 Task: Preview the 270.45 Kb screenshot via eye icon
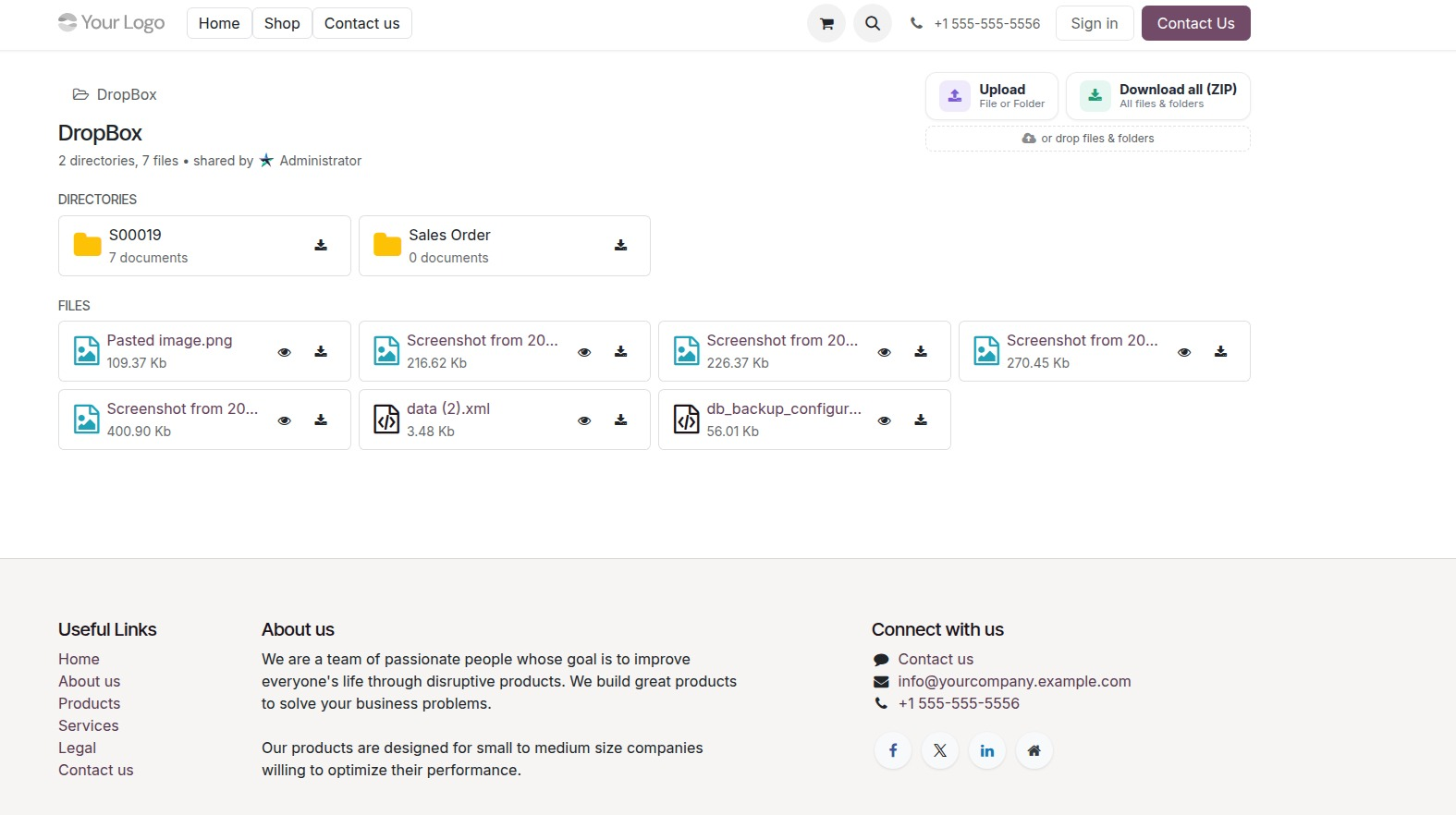click(1184, 352)
